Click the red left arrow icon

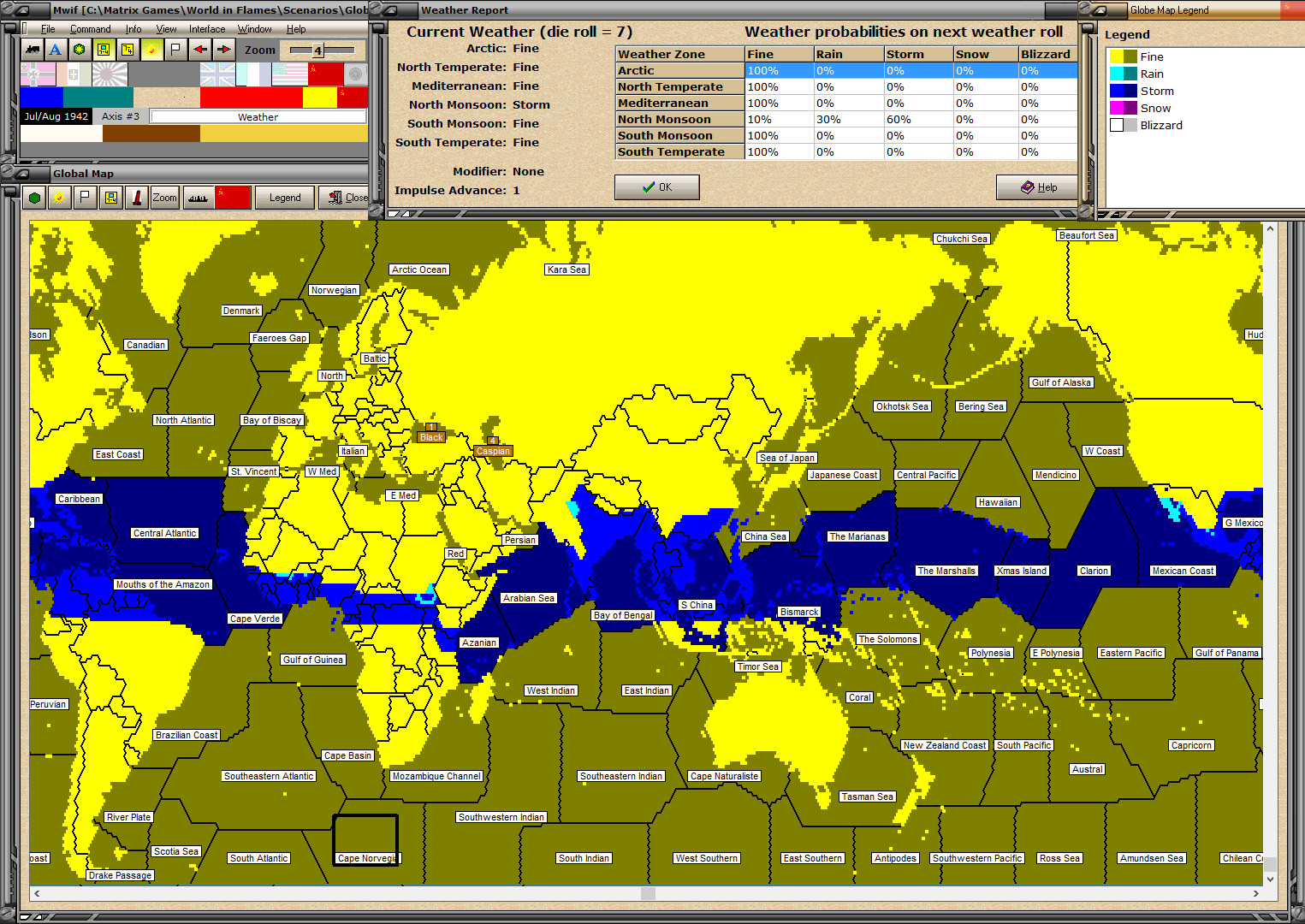(x=199, y=50)
